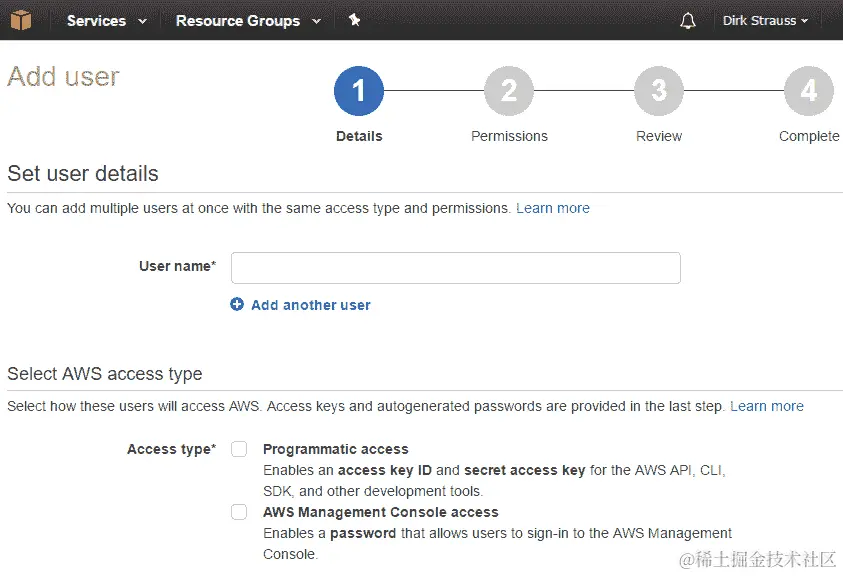Click step 3 Review circle
Image resolution: width=843 pixels, height=576 pixels.
659,92
